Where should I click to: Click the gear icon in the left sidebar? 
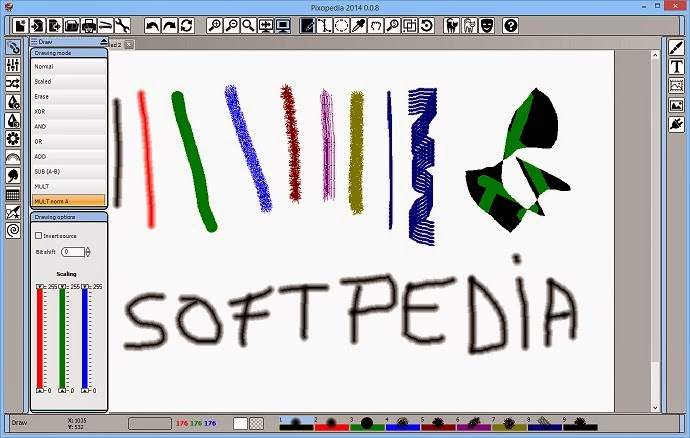pos(13,139)
